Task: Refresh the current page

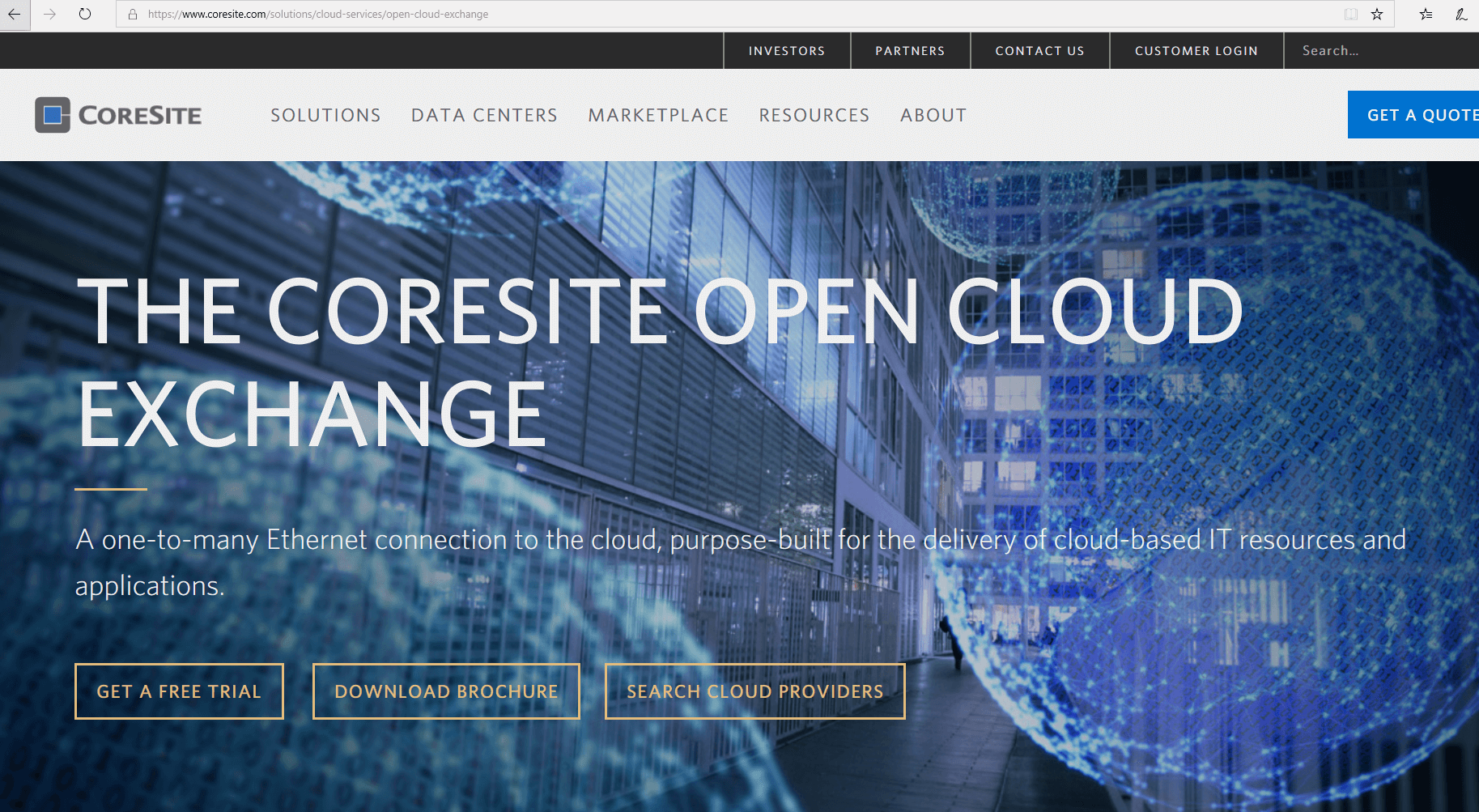Action: (84, 14)
